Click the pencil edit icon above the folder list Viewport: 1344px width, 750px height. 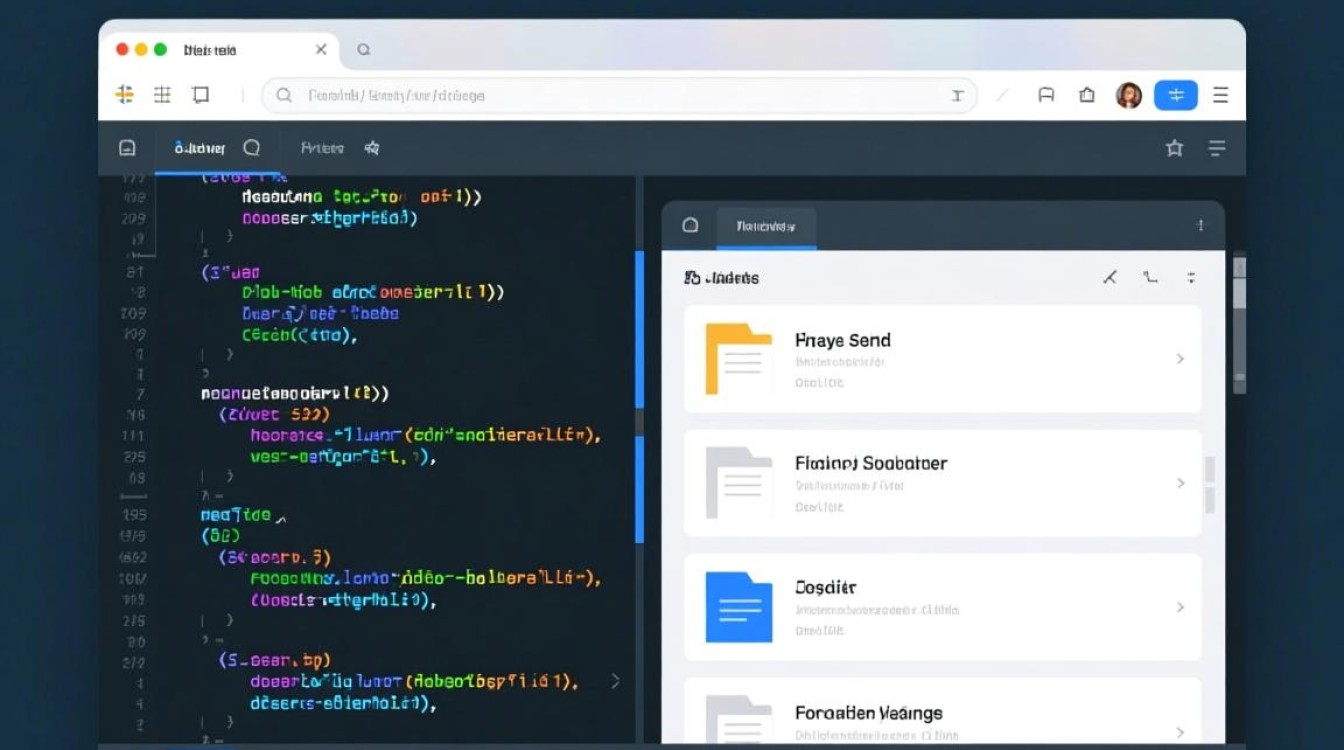pos(1109,278)
